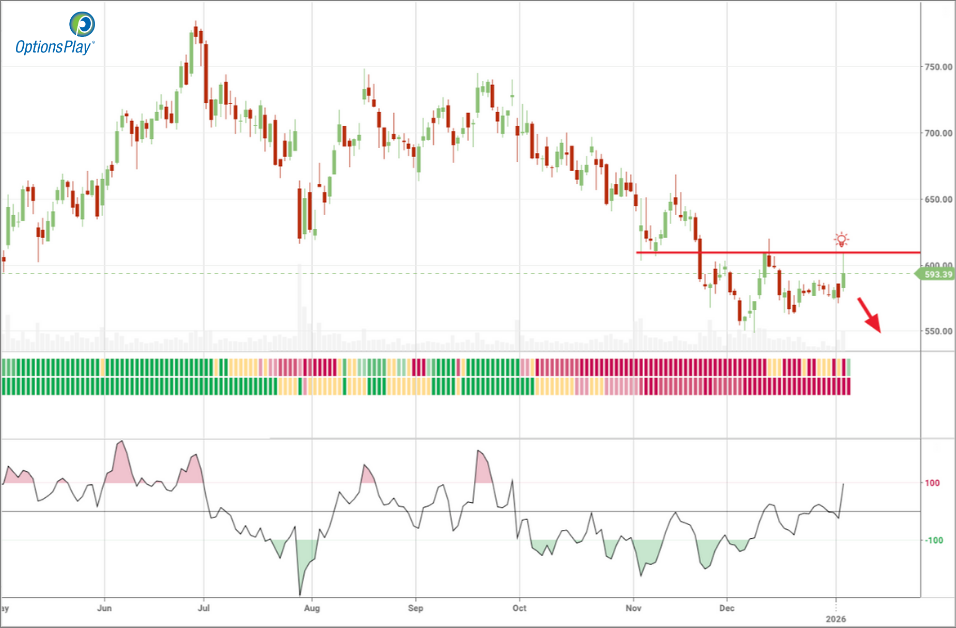The image size is (956, 628).
Task: Click the 550.00 price axis label
Action: pos(937,331)
